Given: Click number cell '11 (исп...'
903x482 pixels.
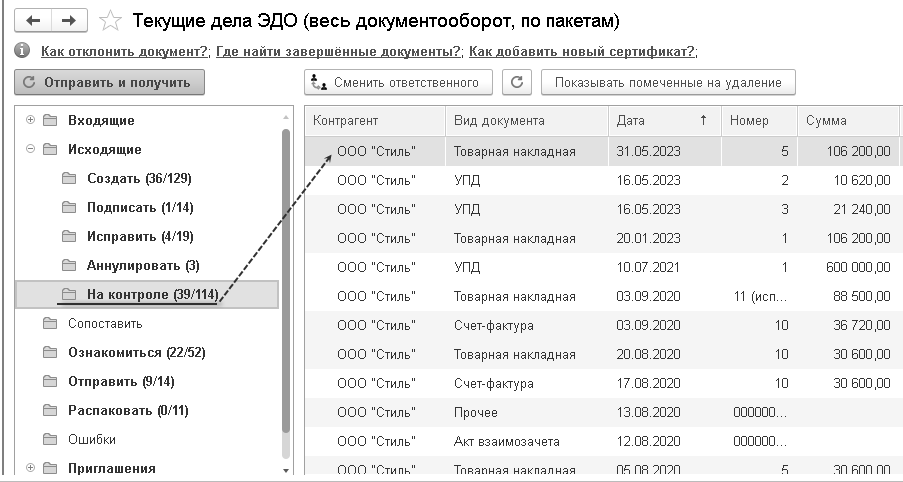Looking at the screenshot, I should (759, 297).
